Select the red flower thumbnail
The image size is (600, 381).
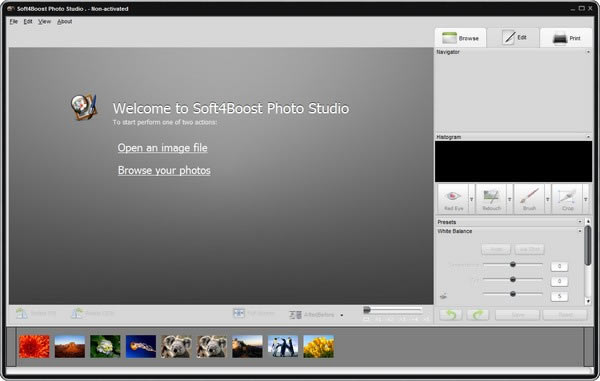34,347
